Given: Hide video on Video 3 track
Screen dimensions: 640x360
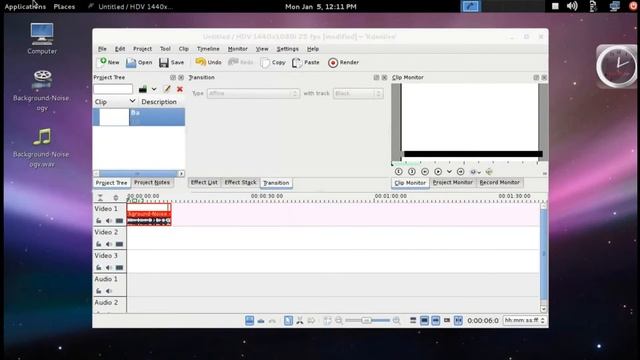Looking at the screenshot, I should point(119,268).
